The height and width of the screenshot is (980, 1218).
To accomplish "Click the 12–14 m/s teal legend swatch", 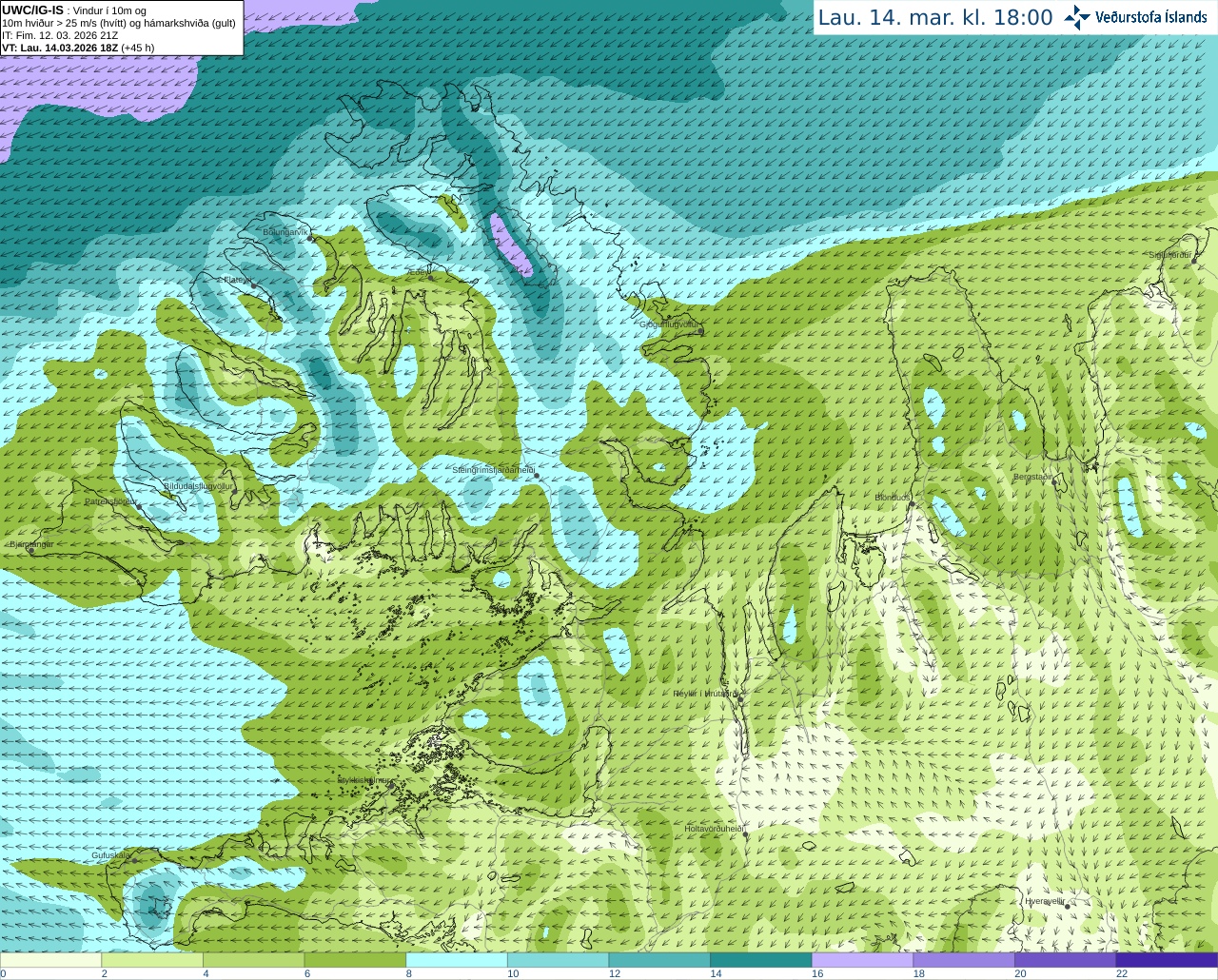I will 659,960.
